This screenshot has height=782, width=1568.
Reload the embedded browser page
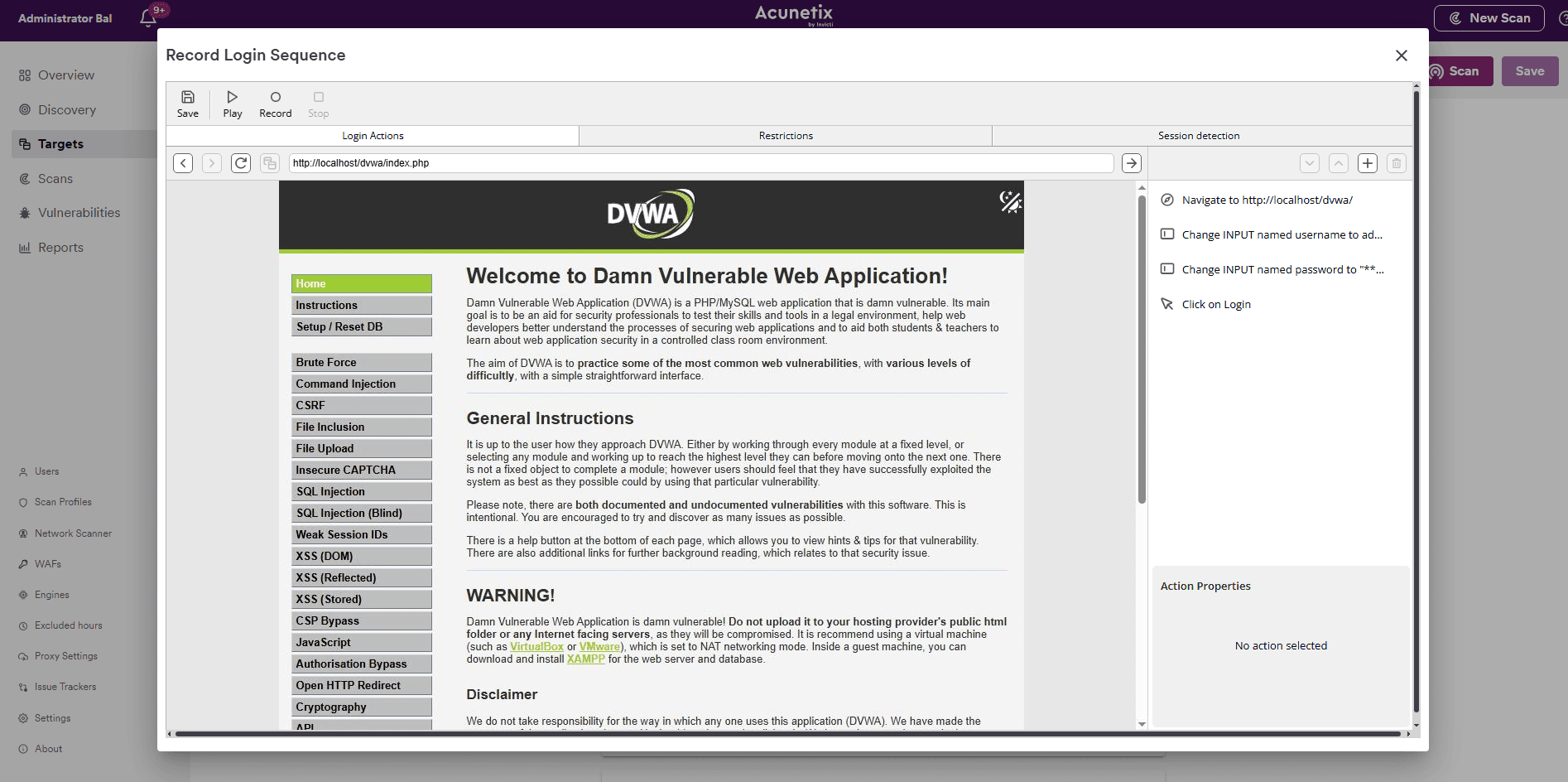[241, 163]
